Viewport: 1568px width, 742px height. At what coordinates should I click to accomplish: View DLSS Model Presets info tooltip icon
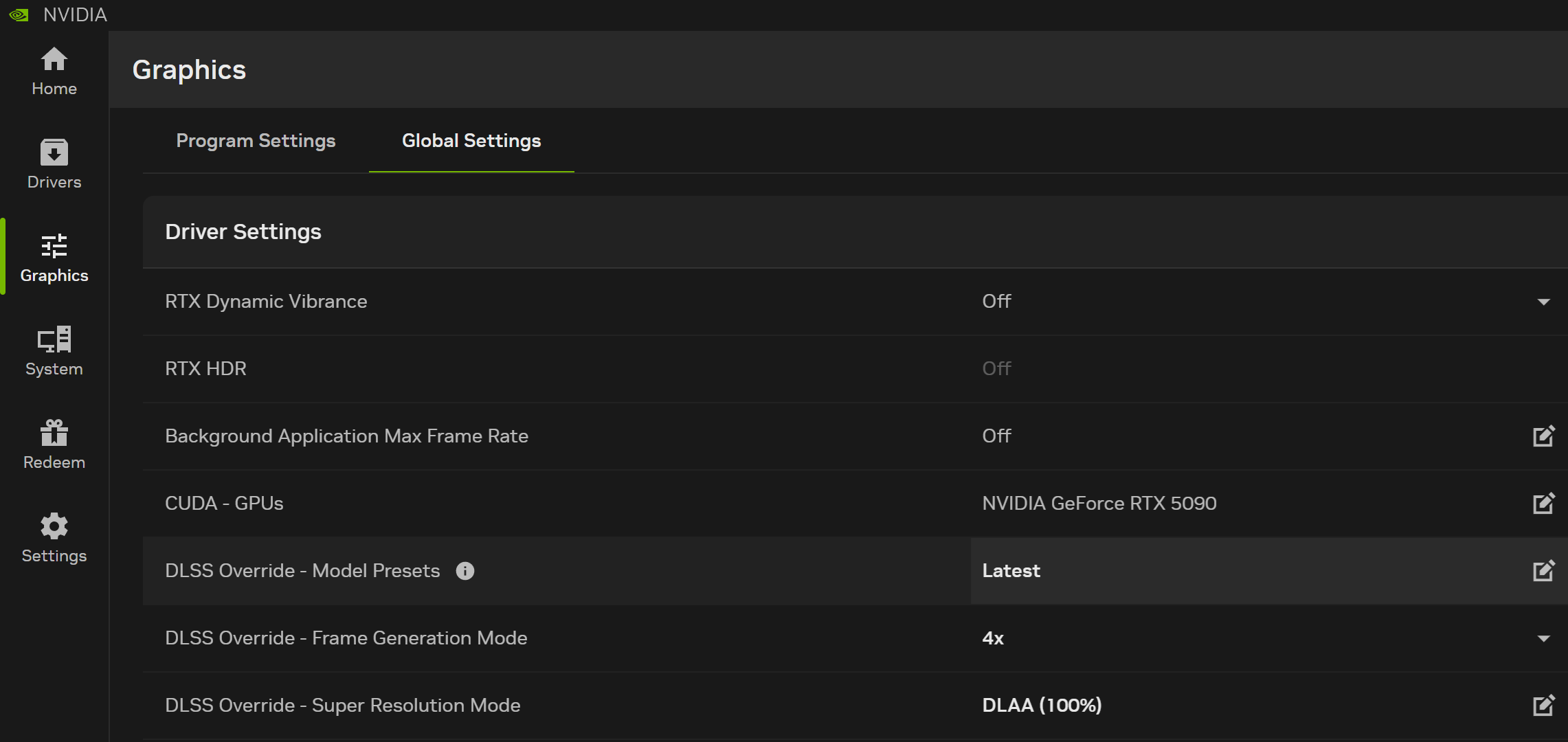coord(464,571)
